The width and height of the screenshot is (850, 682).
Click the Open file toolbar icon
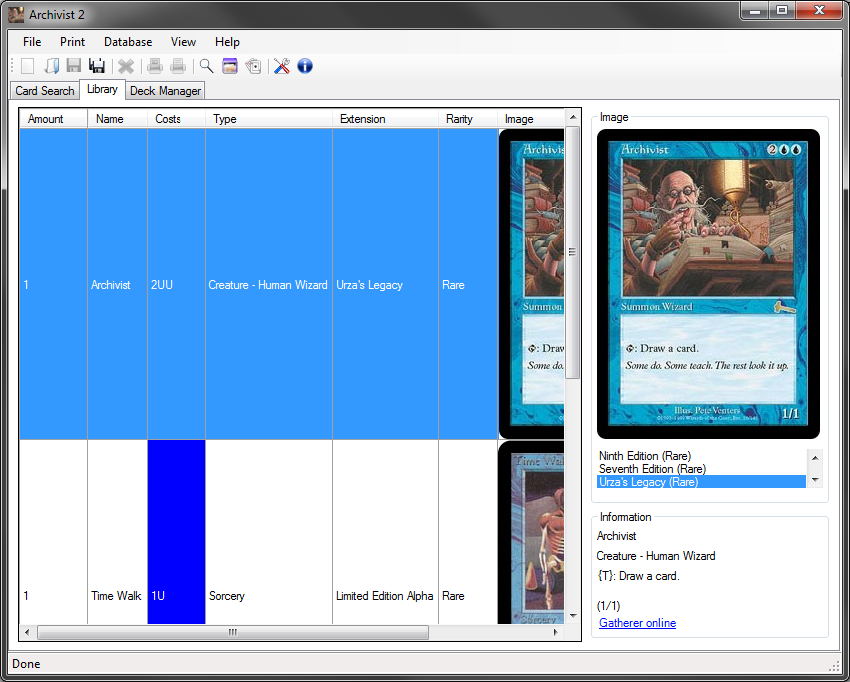click(51, 66)
